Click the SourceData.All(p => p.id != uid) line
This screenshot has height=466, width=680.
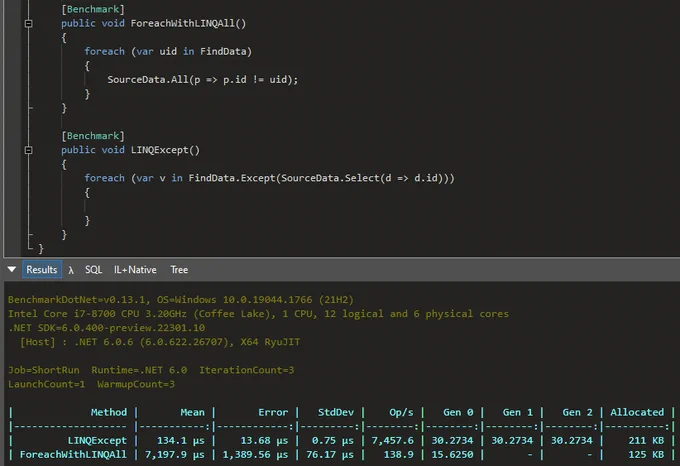[203, 79]
